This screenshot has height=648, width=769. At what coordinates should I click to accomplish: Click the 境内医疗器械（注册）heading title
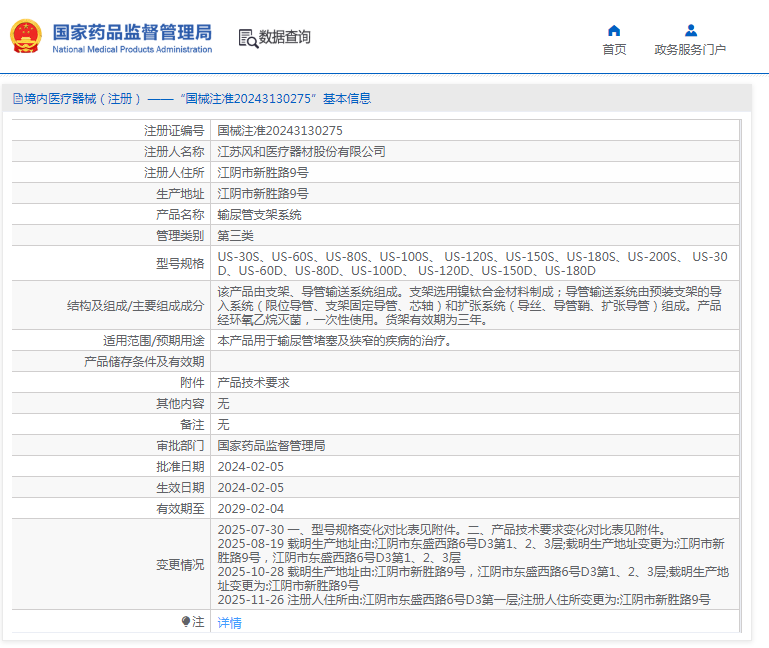pyautogui.click(x=198, y=99)
